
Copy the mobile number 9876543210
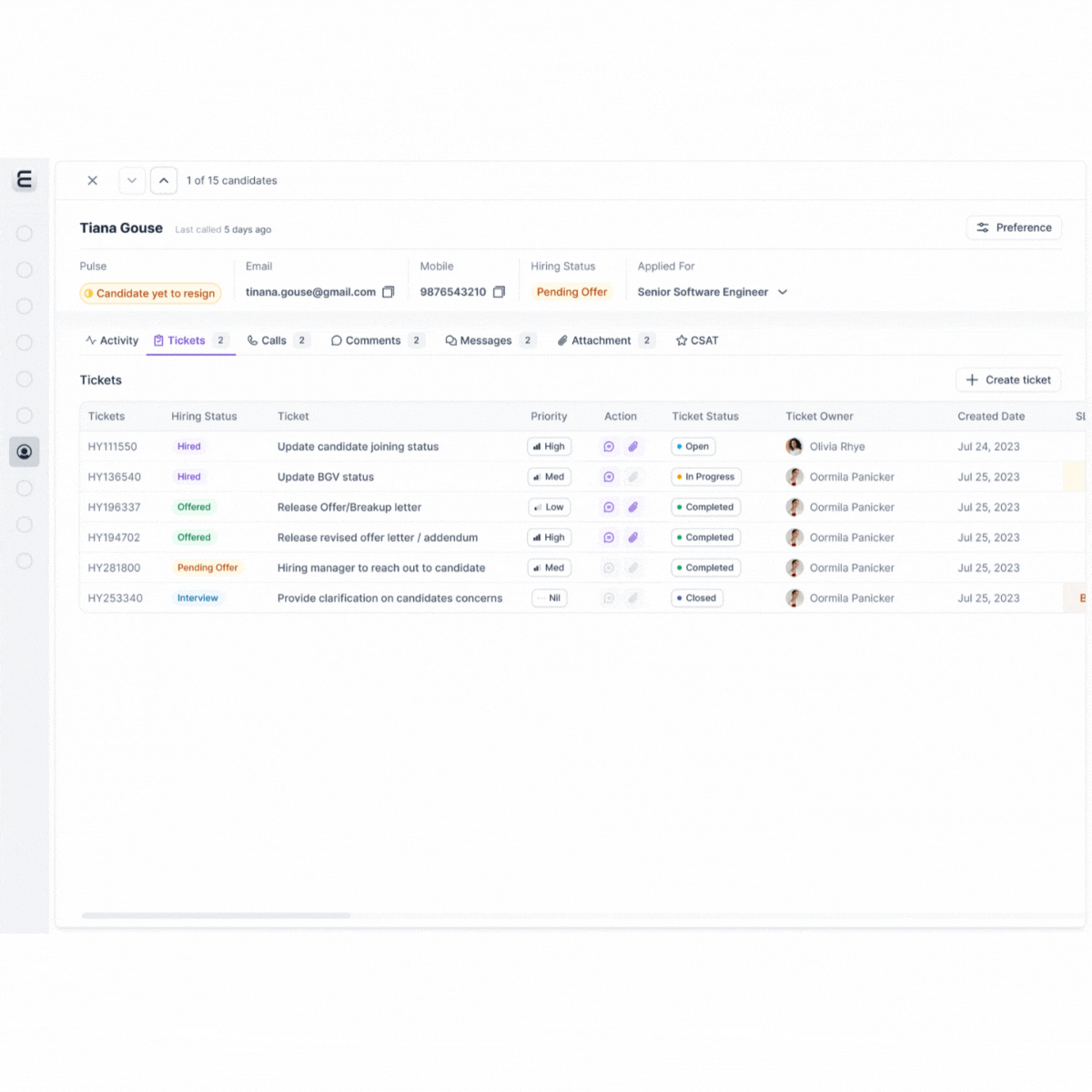tap(499, 292)
